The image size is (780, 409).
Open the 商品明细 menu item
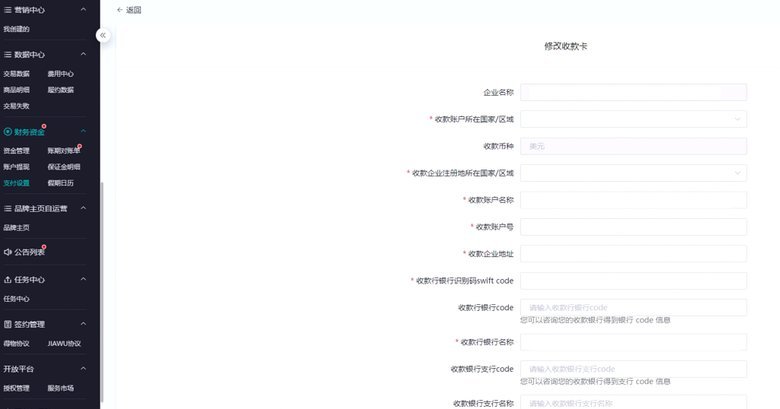[16, 90]
